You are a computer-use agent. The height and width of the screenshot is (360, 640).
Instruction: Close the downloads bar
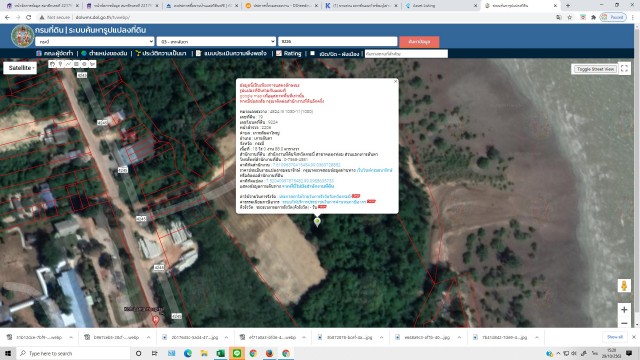(634, 337)
